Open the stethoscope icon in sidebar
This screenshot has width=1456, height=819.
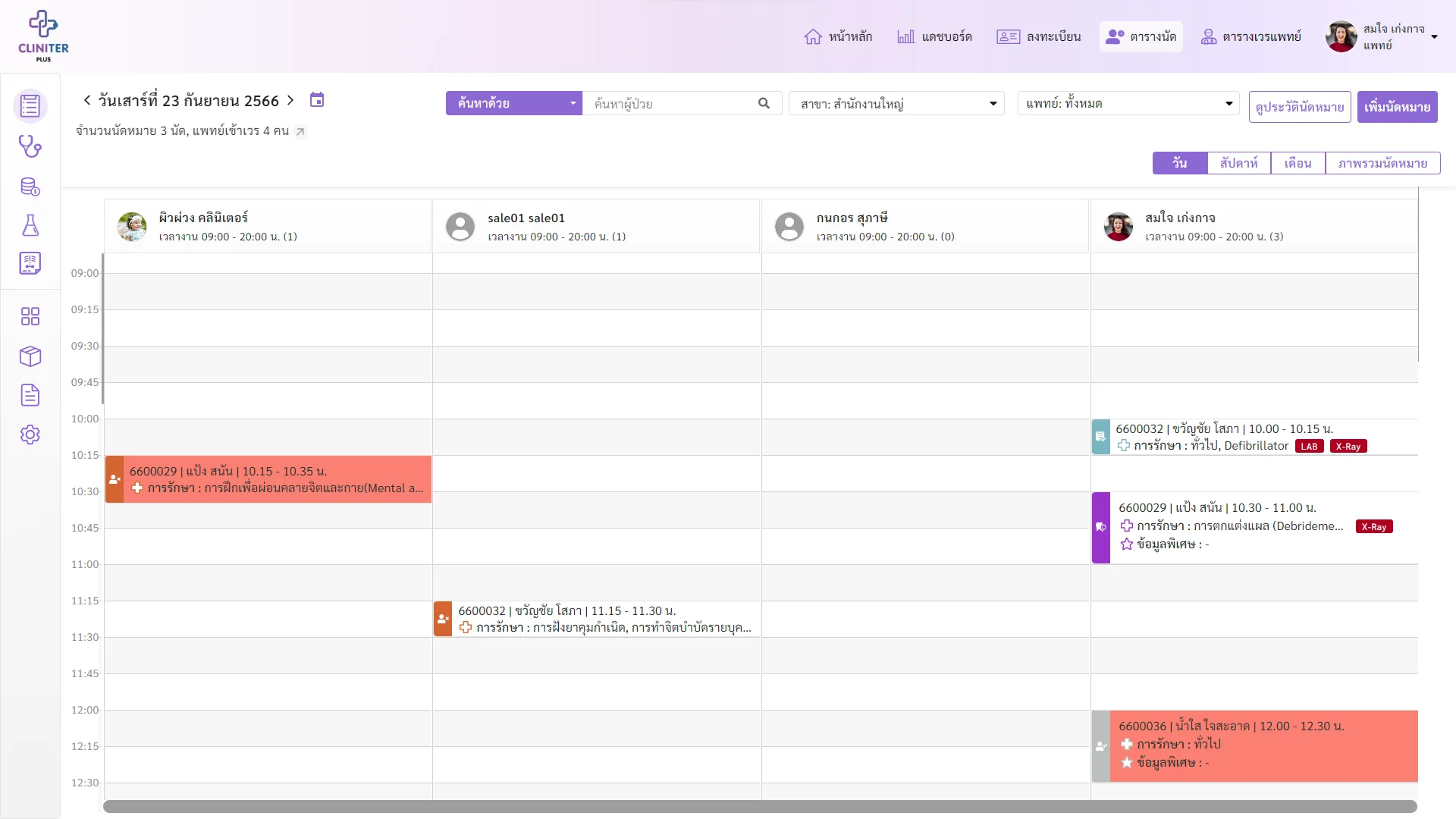click(30, 146)
